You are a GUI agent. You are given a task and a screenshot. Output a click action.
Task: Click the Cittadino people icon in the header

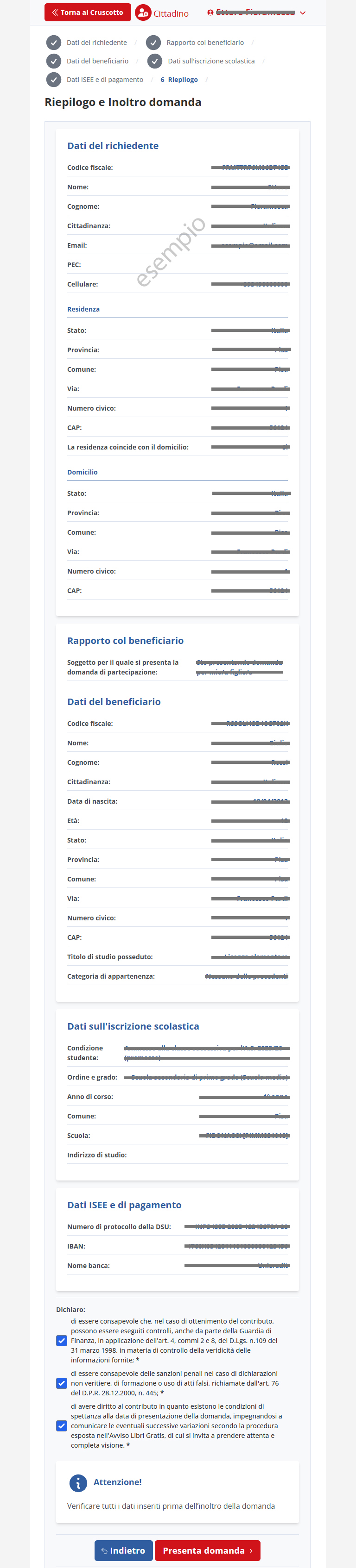143,12
